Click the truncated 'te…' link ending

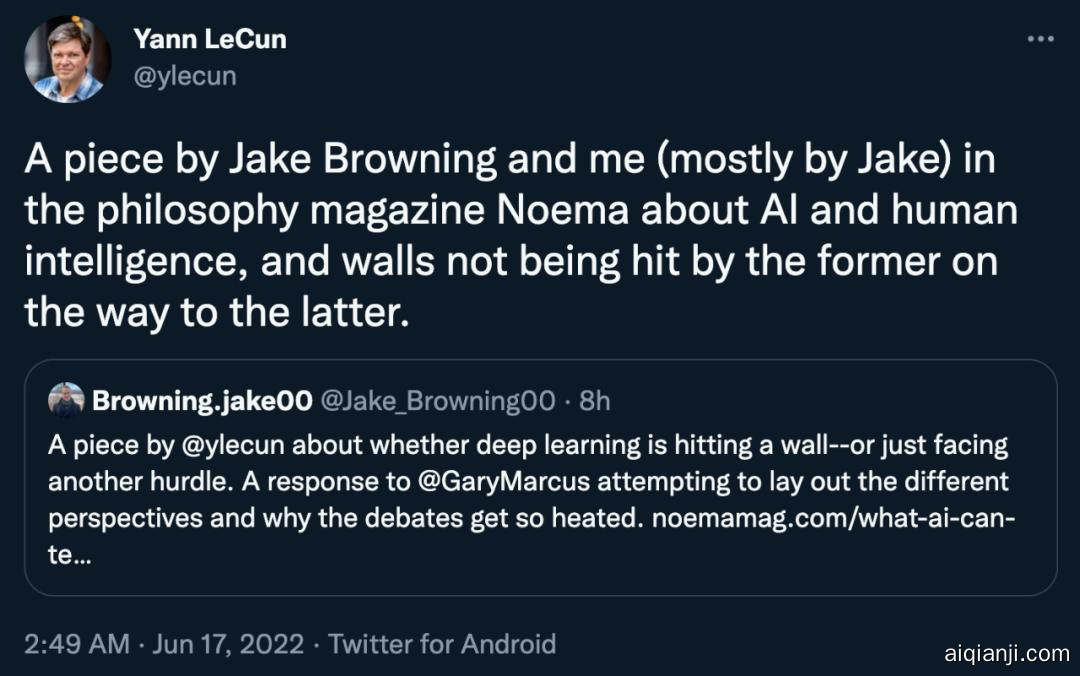(x=70, y=556)
